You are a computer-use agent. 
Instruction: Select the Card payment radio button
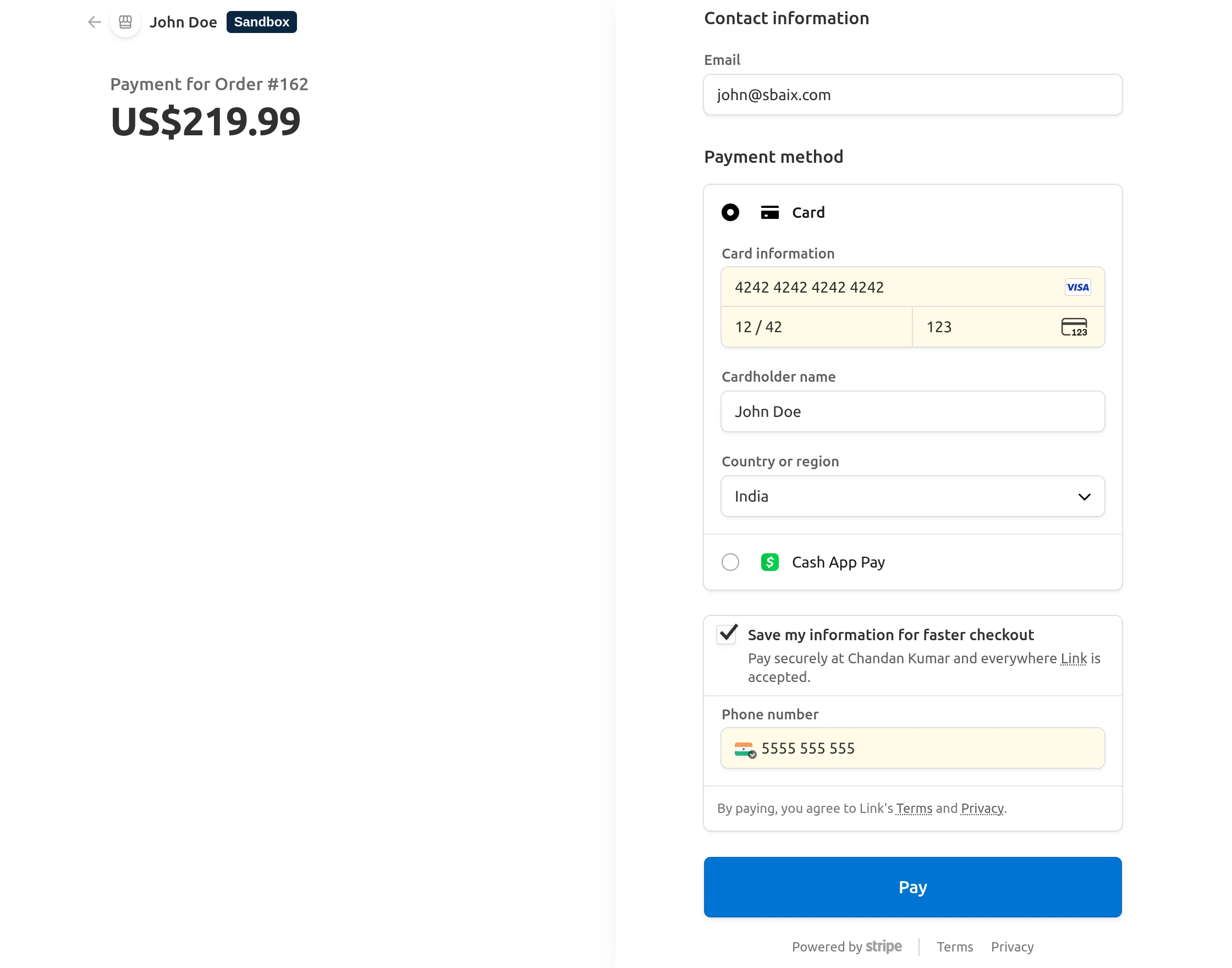pyautogui.click(x=730, y=212)
